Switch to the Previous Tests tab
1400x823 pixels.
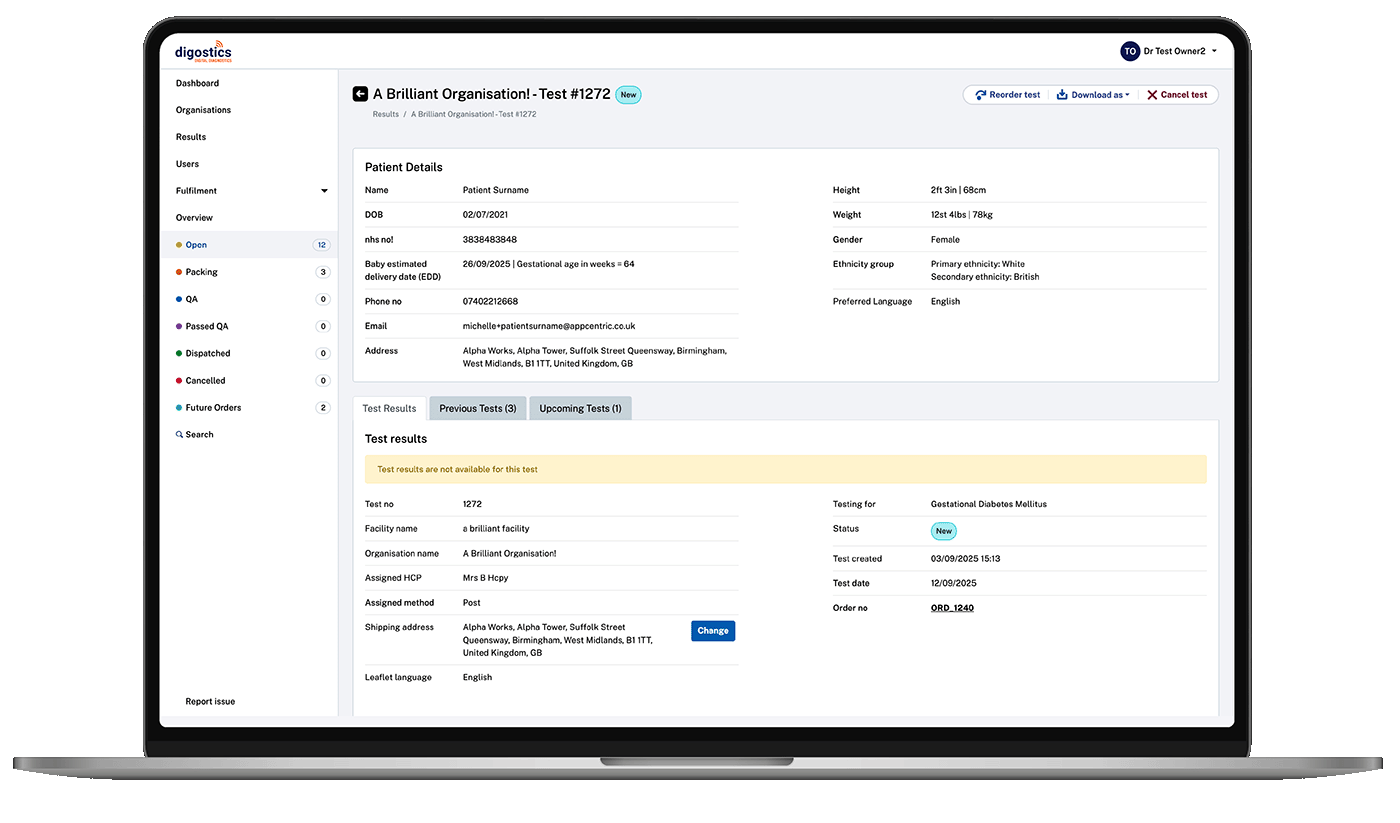tap(477, 408)
